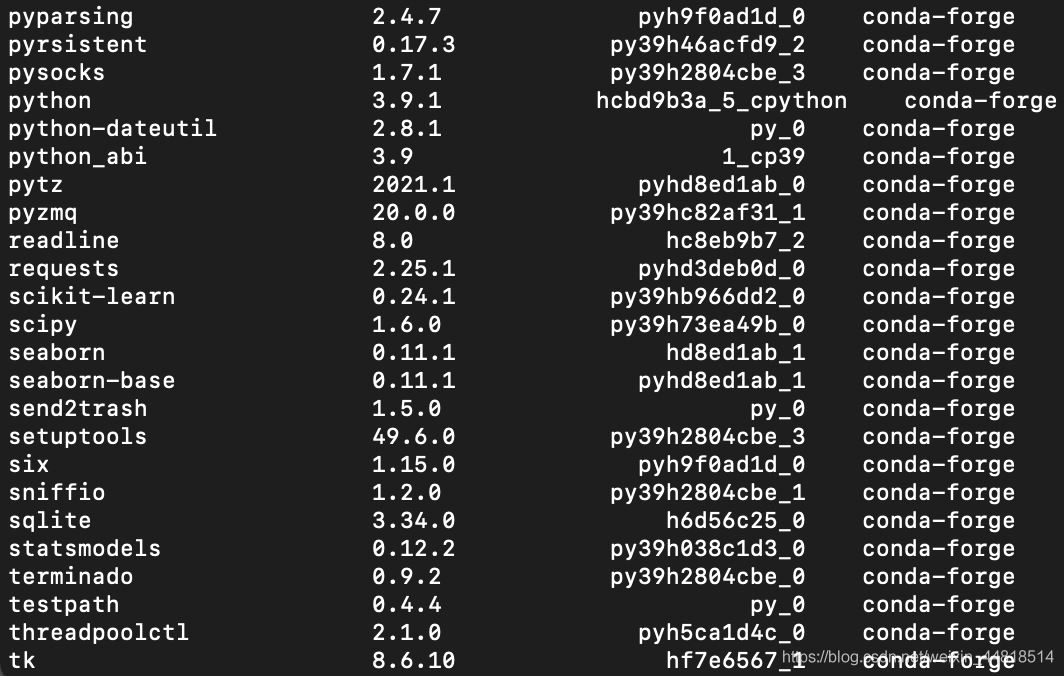
Task: Click the blog.csdn.net watermark URL
Action: [x=918, y=657]
